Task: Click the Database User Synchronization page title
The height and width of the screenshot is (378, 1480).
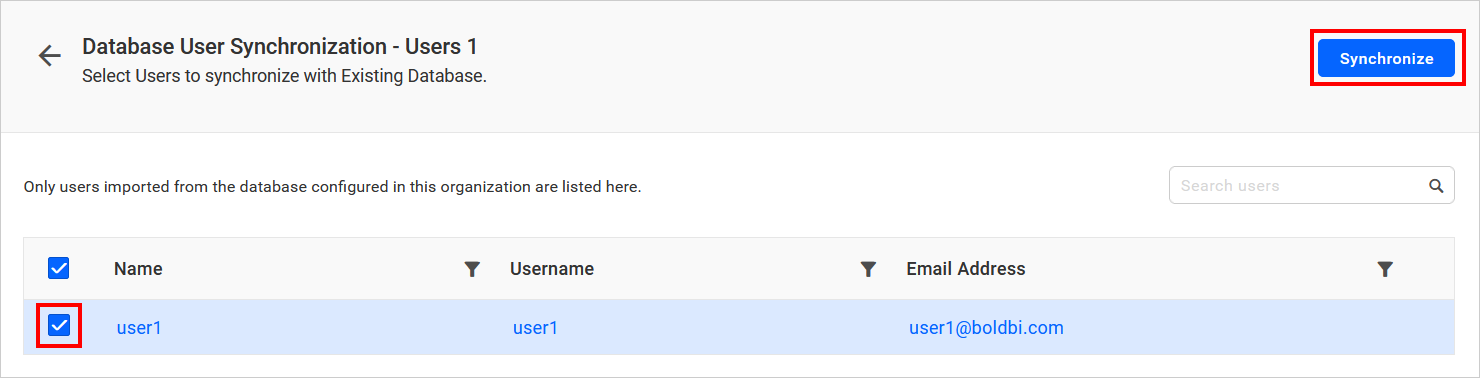Action: click(x=280, y=46)
